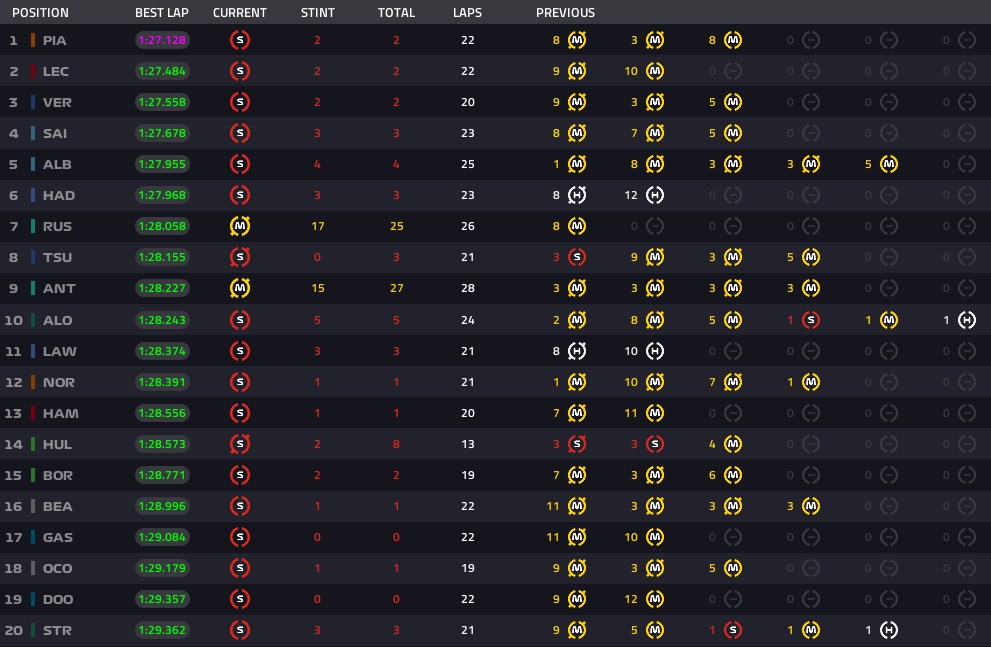
Task: Select ALB's best lap 1:27.955
Action: coord(162,164)
